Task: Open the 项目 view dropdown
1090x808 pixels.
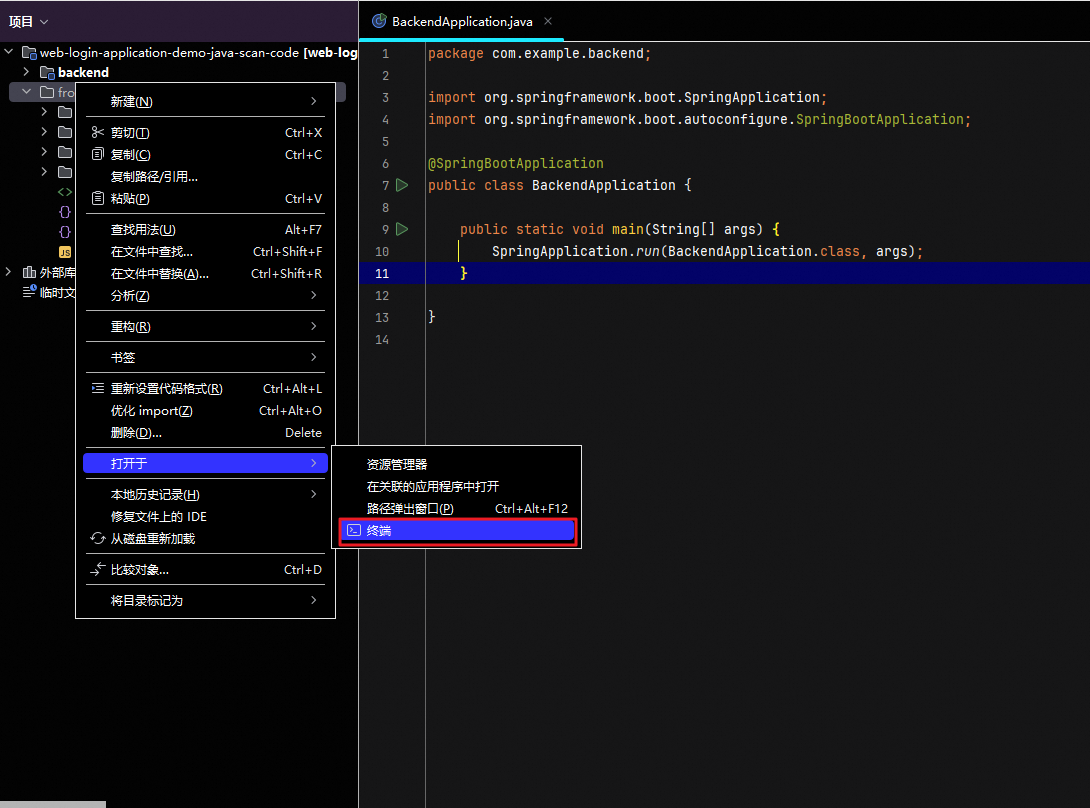Action: click(29, 22)
